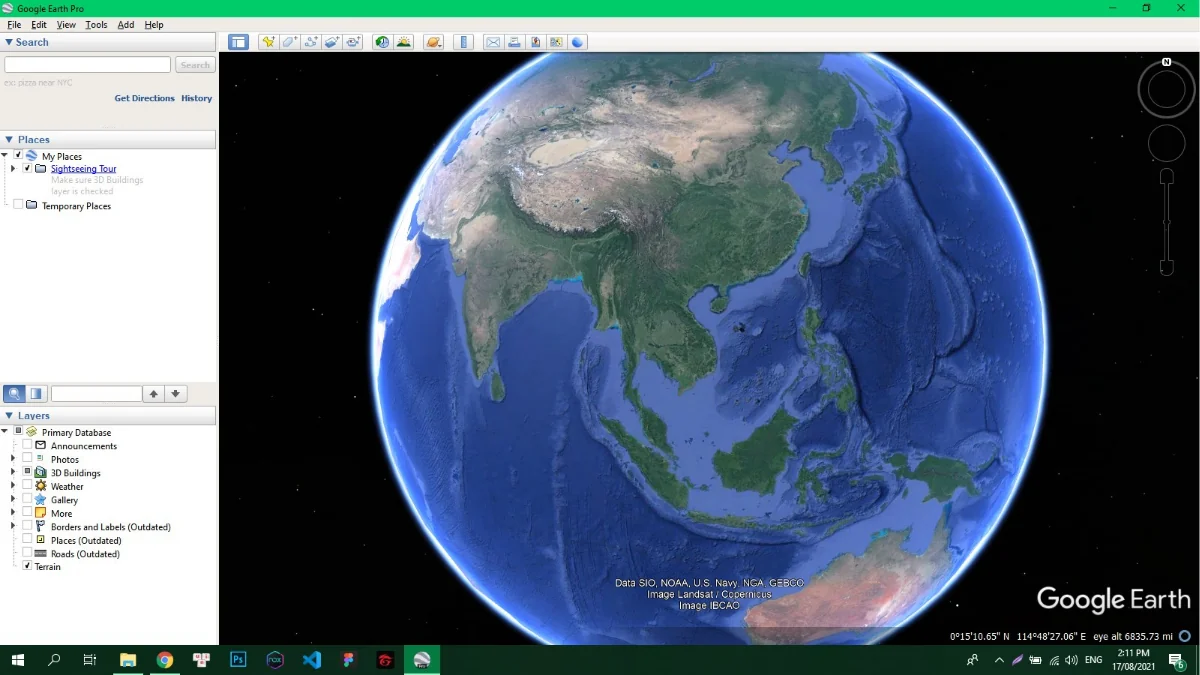
Task: Click the up arrow button in Places panel
Action: 153,394
